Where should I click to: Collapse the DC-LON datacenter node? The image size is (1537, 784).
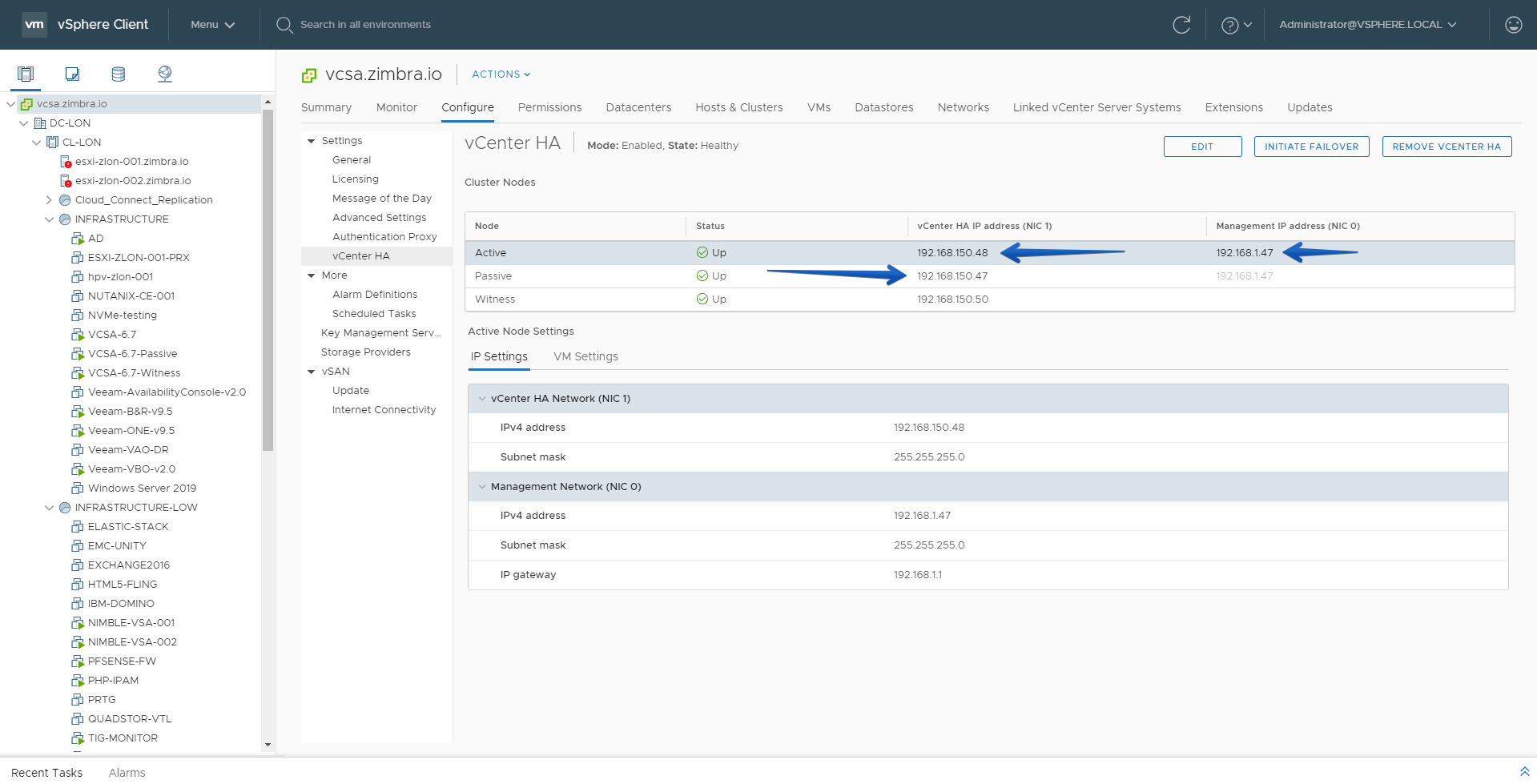pyautogui.click(x=23, y=123)
